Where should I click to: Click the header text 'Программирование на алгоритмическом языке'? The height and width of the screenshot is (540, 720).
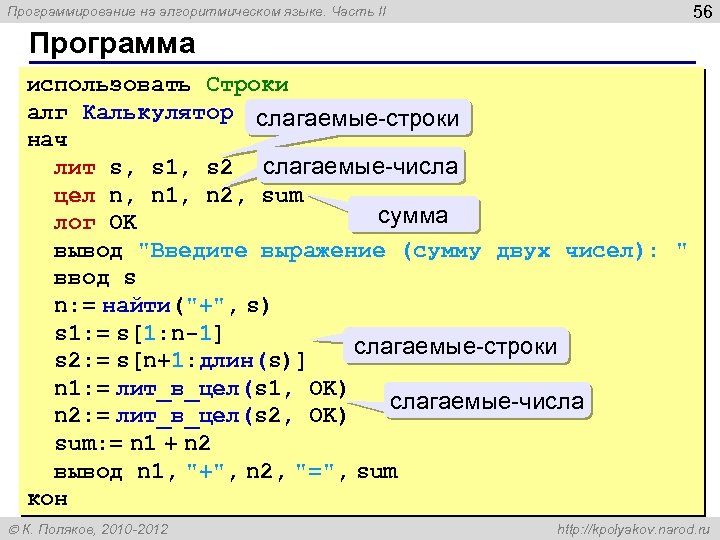166,11
